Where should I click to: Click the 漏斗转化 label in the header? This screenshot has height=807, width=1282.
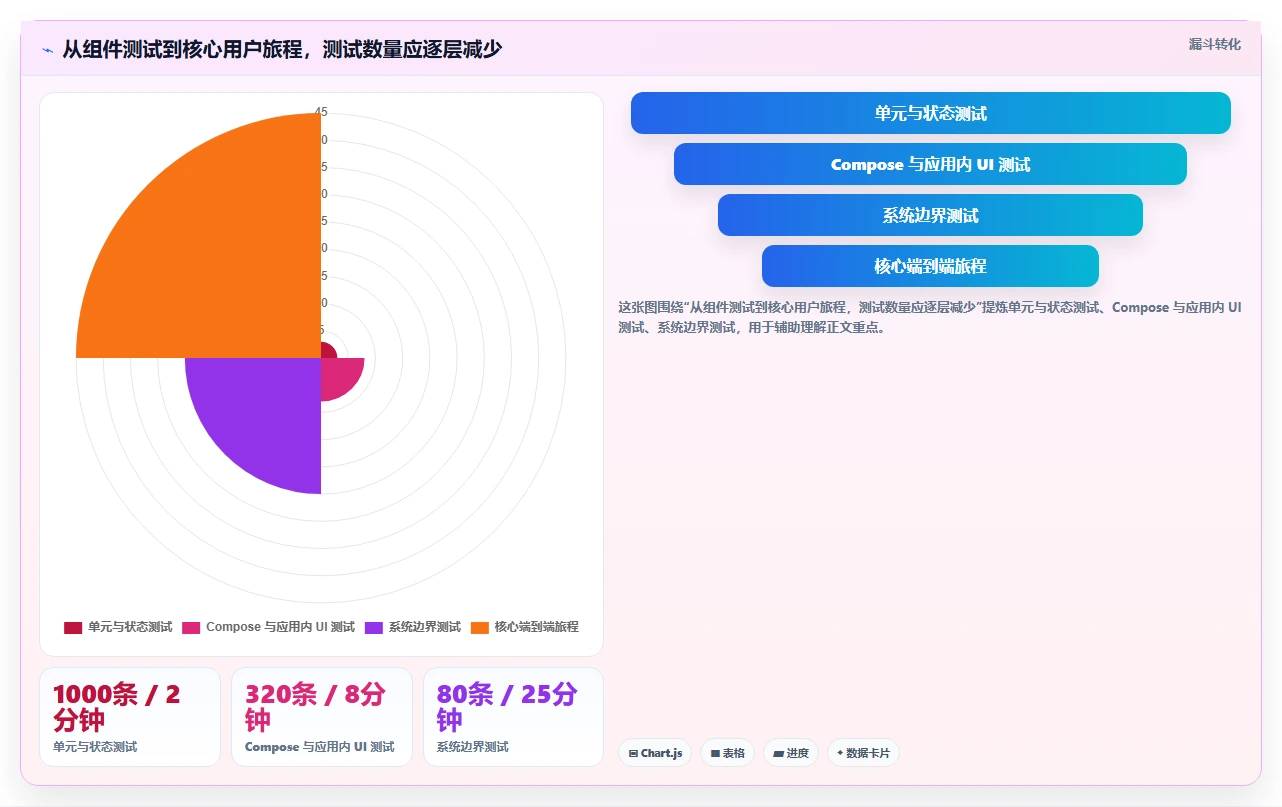tap(1214, 44)
